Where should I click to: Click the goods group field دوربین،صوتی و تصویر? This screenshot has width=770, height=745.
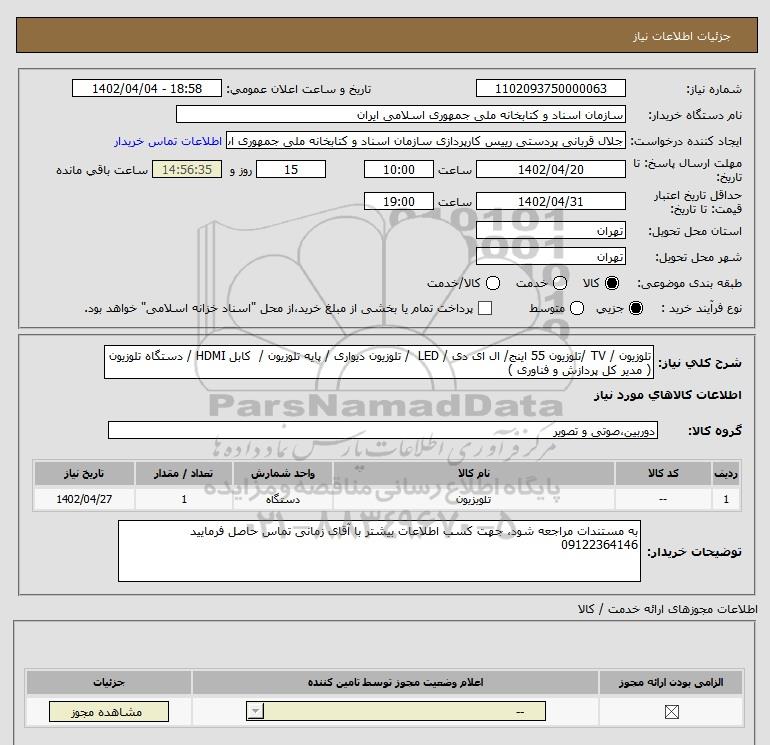click(x=383, y=430)
